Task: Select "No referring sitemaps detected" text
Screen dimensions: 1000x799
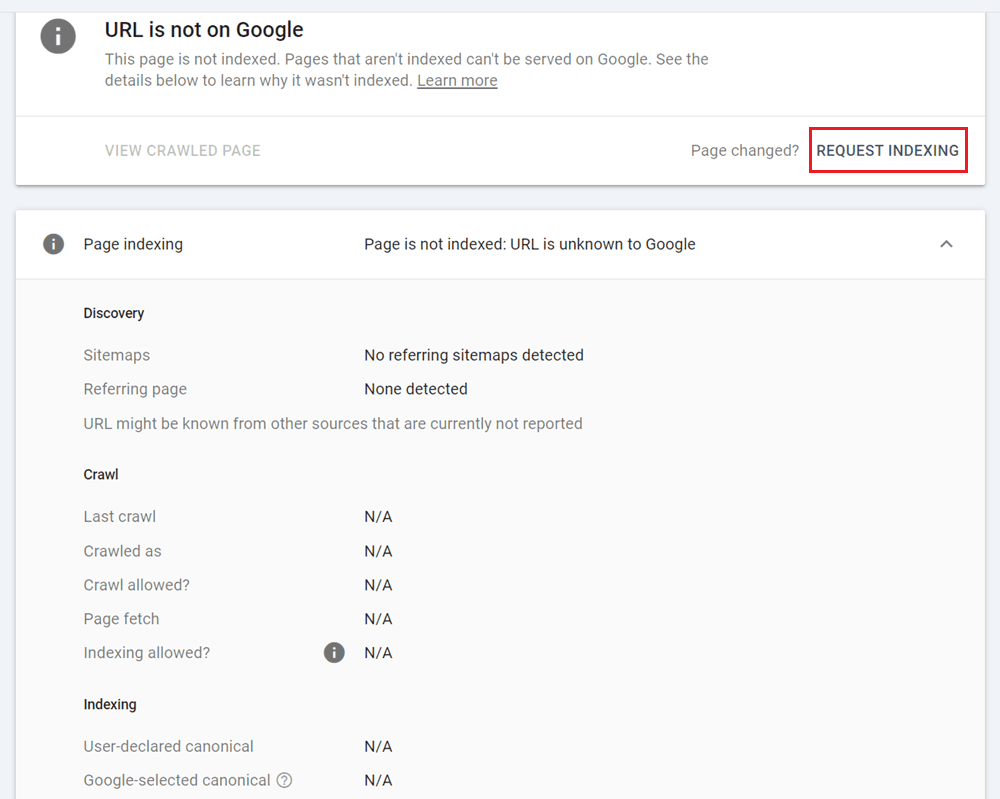Action: (x=474, y=355)
